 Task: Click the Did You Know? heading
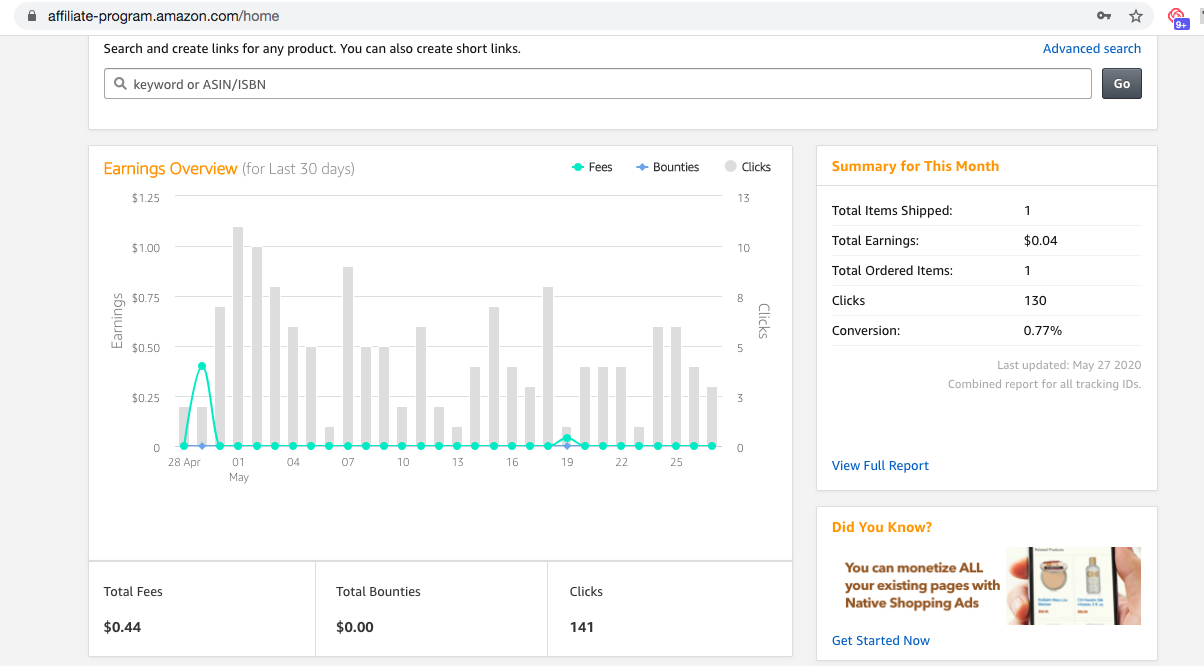click(882, 527)
